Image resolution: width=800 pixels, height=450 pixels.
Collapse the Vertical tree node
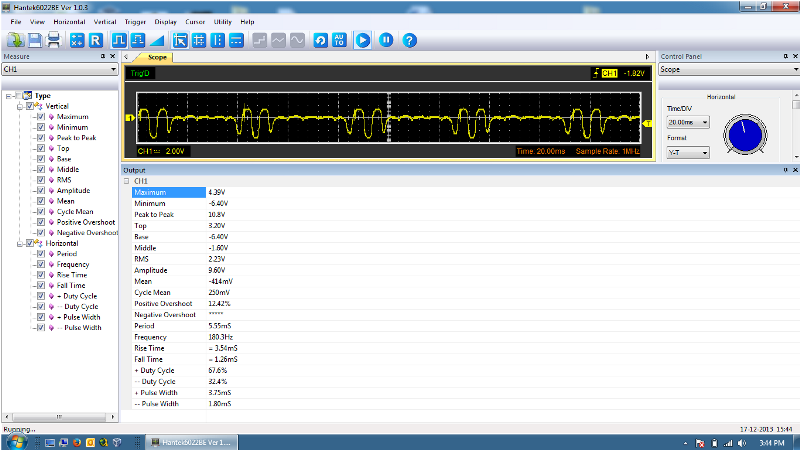coord(20,106)
